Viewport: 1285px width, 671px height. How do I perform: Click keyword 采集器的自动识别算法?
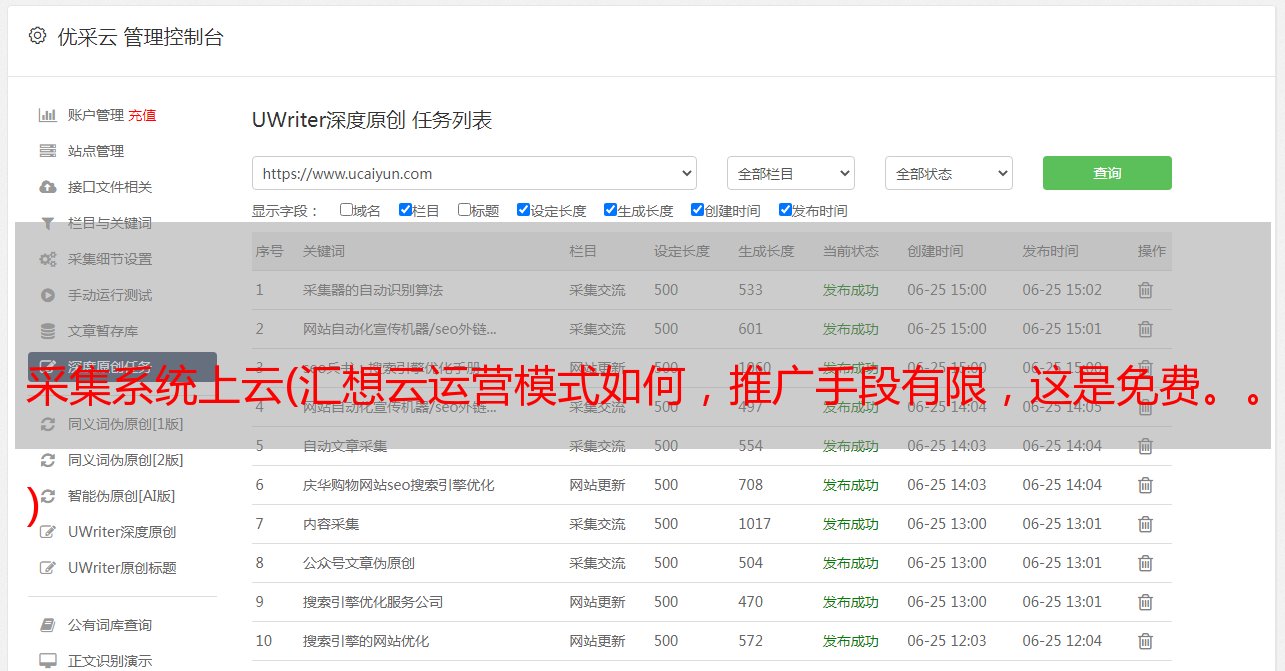(373, 290)
